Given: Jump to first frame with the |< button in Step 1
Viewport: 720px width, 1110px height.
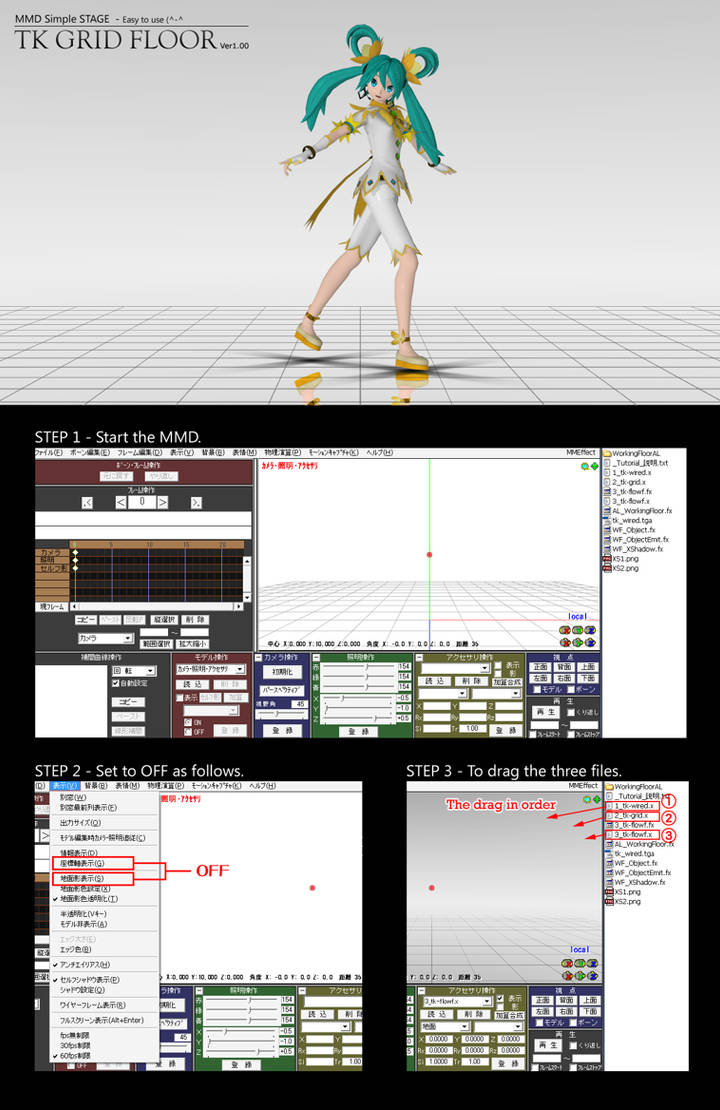Looking at the screenshot, I should [x=87, y=503].
